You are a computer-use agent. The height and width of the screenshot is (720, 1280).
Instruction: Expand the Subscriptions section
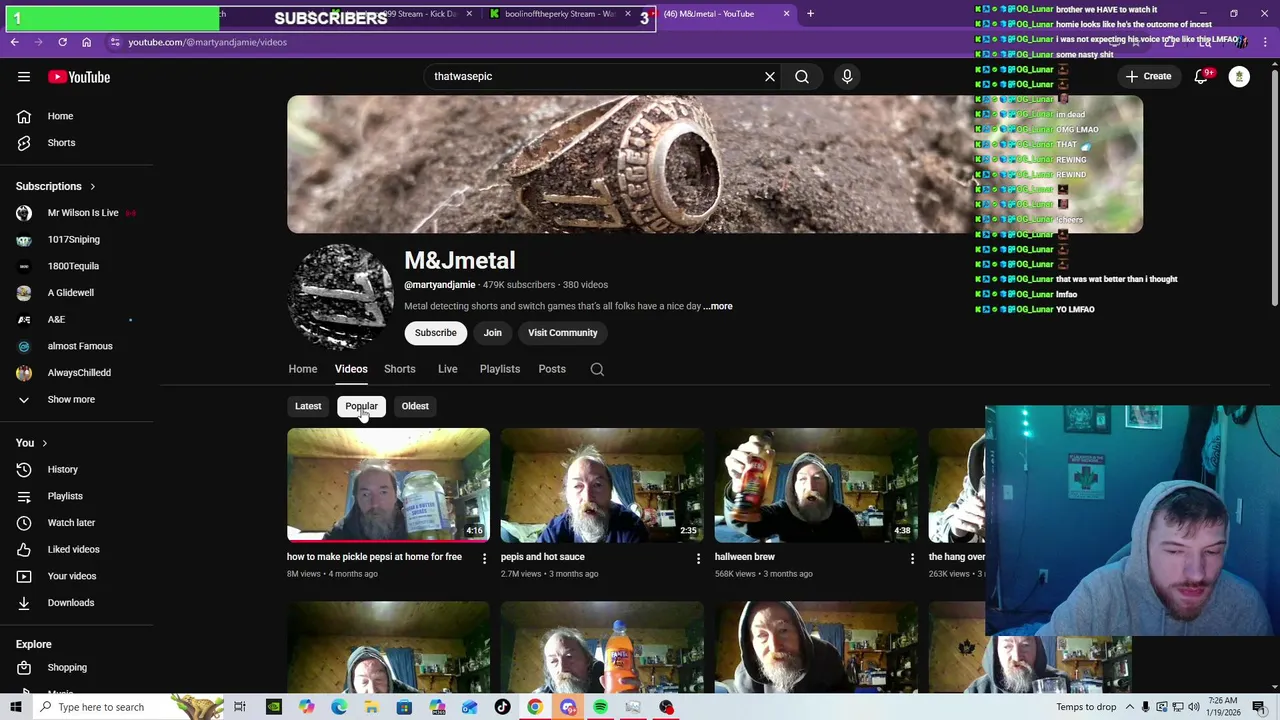[56, 186]
